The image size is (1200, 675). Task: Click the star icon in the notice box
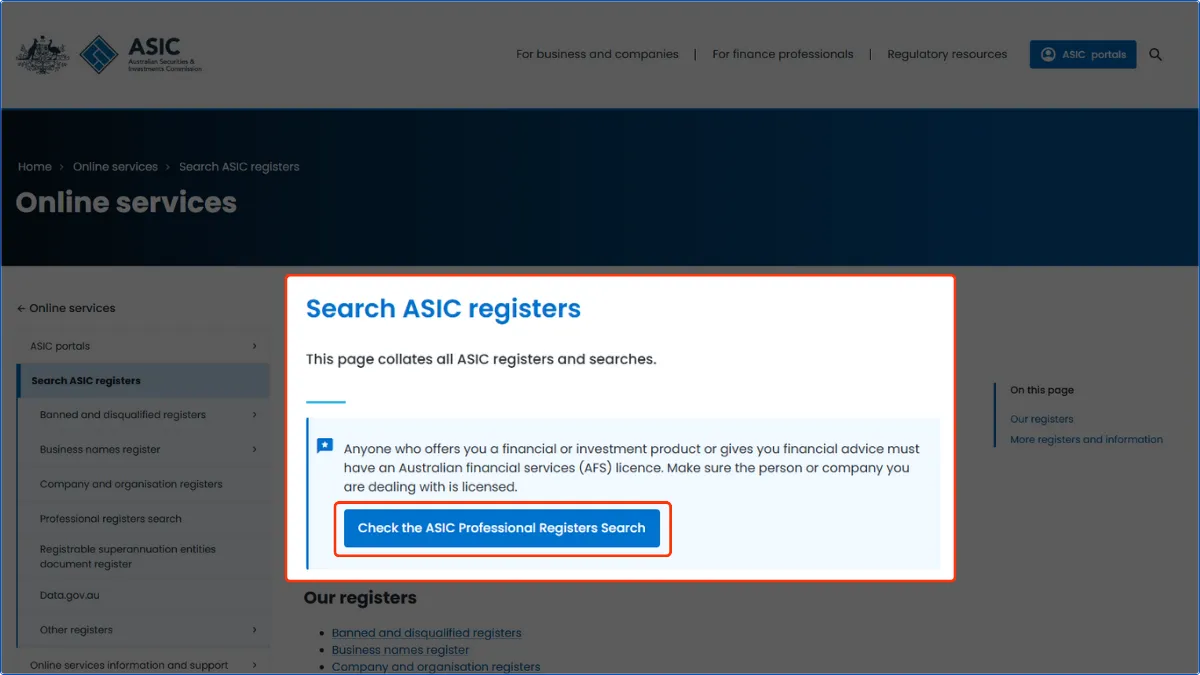pyautogui.click(x=325, y=446)
